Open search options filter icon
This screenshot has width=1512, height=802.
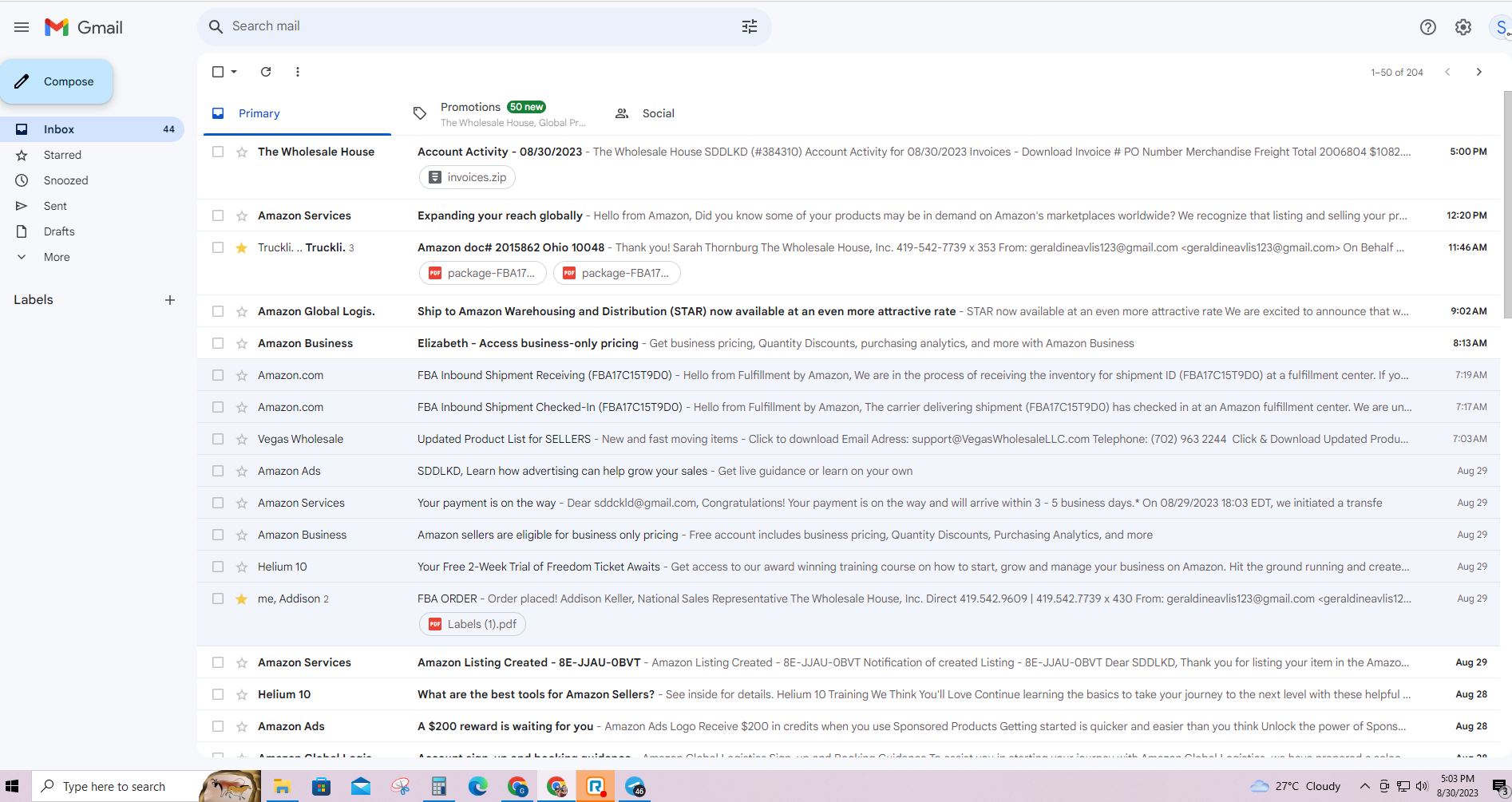click(749, 26)
